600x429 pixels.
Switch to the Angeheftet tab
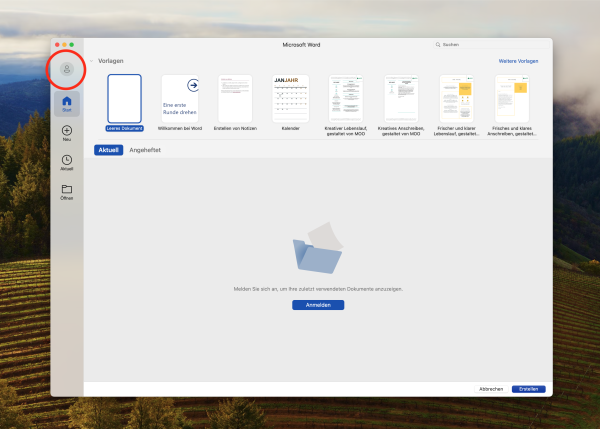point(145,150)
